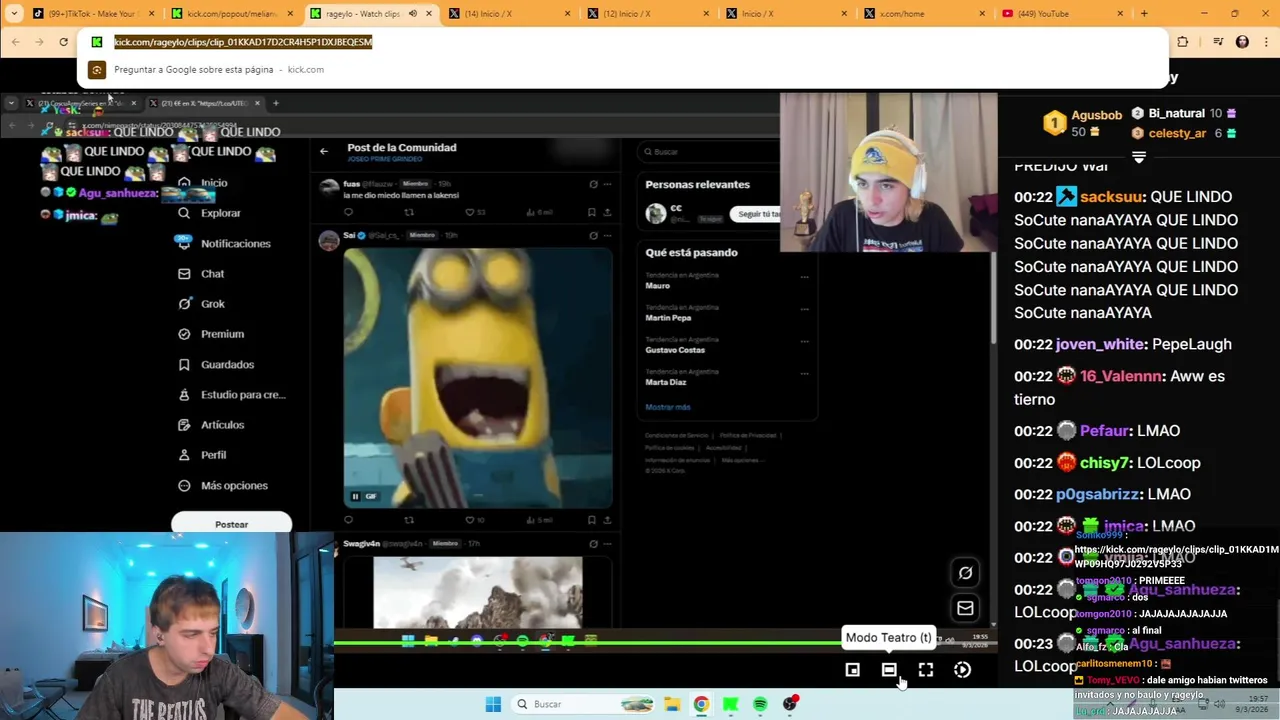Like the minion GIF post heart icon
1280x720 pixels.
point(470,520)
